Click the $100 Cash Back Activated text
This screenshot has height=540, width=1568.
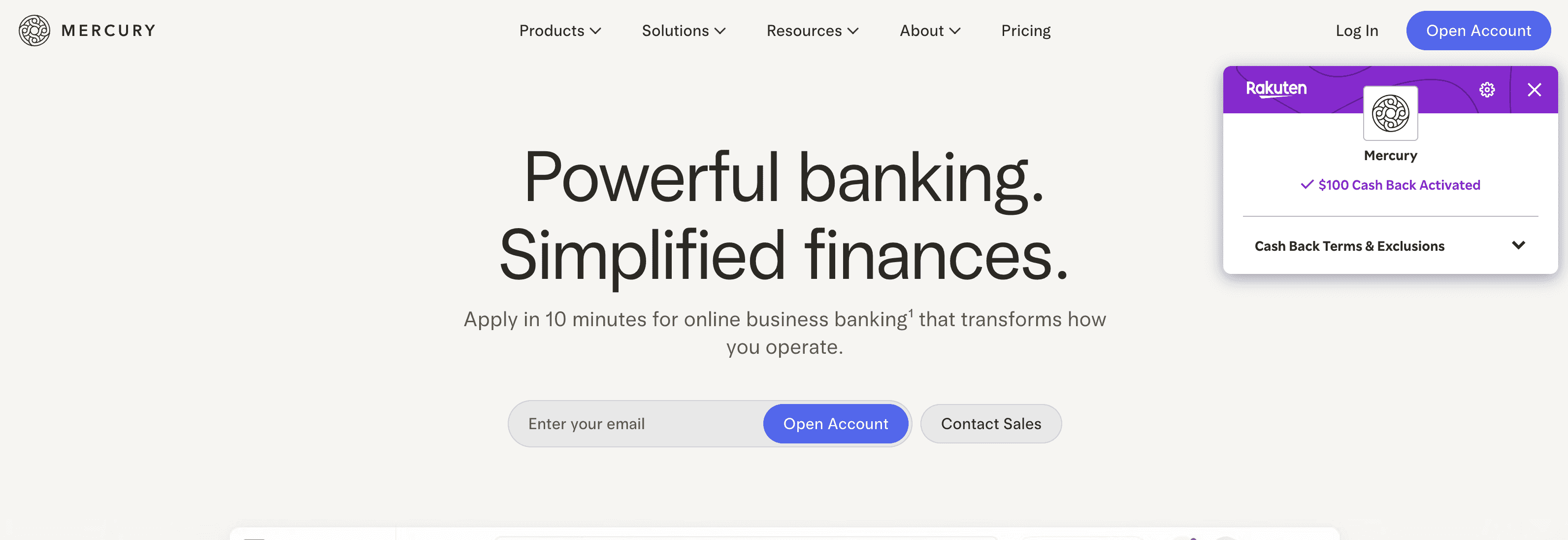point(1399,185)
